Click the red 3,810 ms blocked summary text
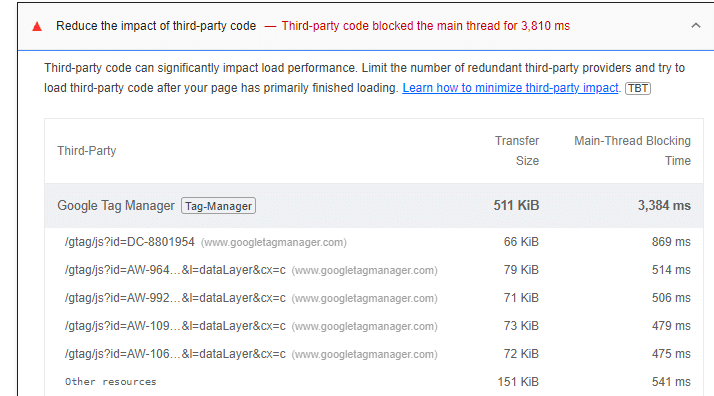The height and width of the screenshot is (396, 714). click(x=425, y=26)
